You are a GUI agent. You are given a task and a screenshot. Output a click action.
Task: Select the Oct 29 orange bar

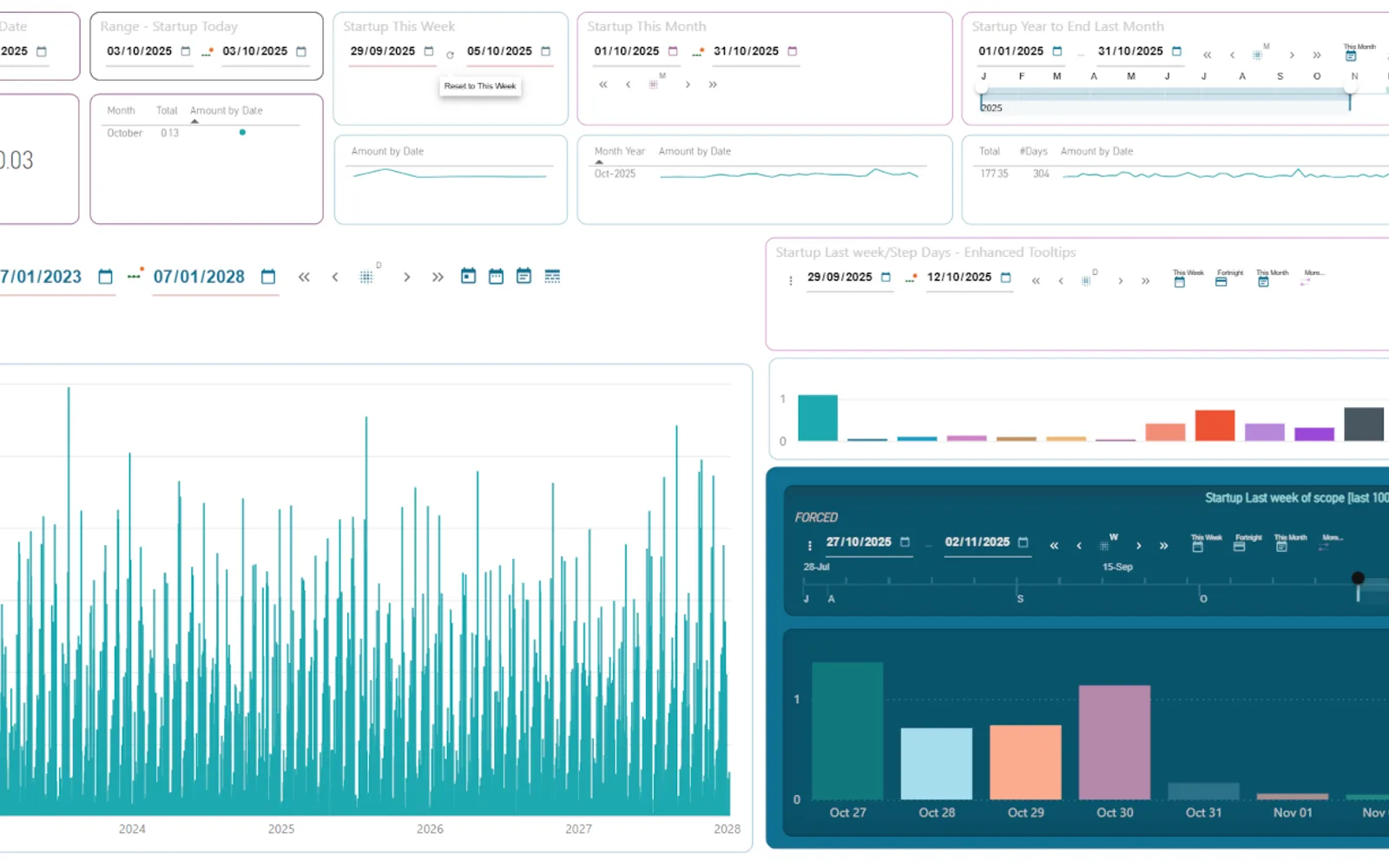(1025, 762)
